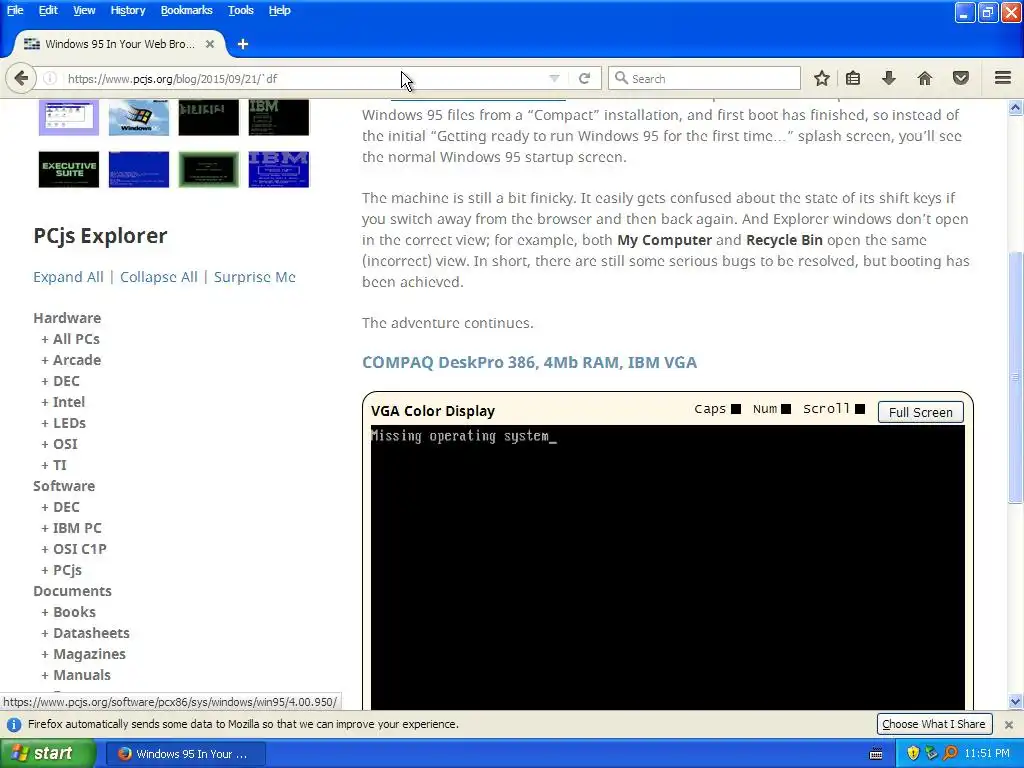
Task: Show site information icon in URL bar
Action: click(x=50, y=78)
